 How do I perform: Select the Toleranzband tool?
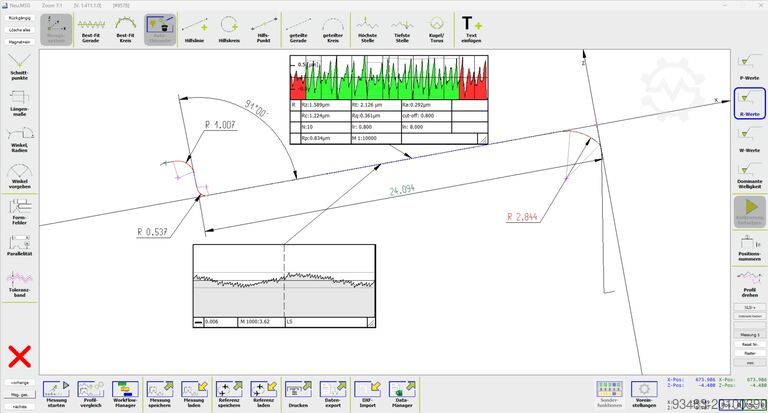click(x=20, y=285)
